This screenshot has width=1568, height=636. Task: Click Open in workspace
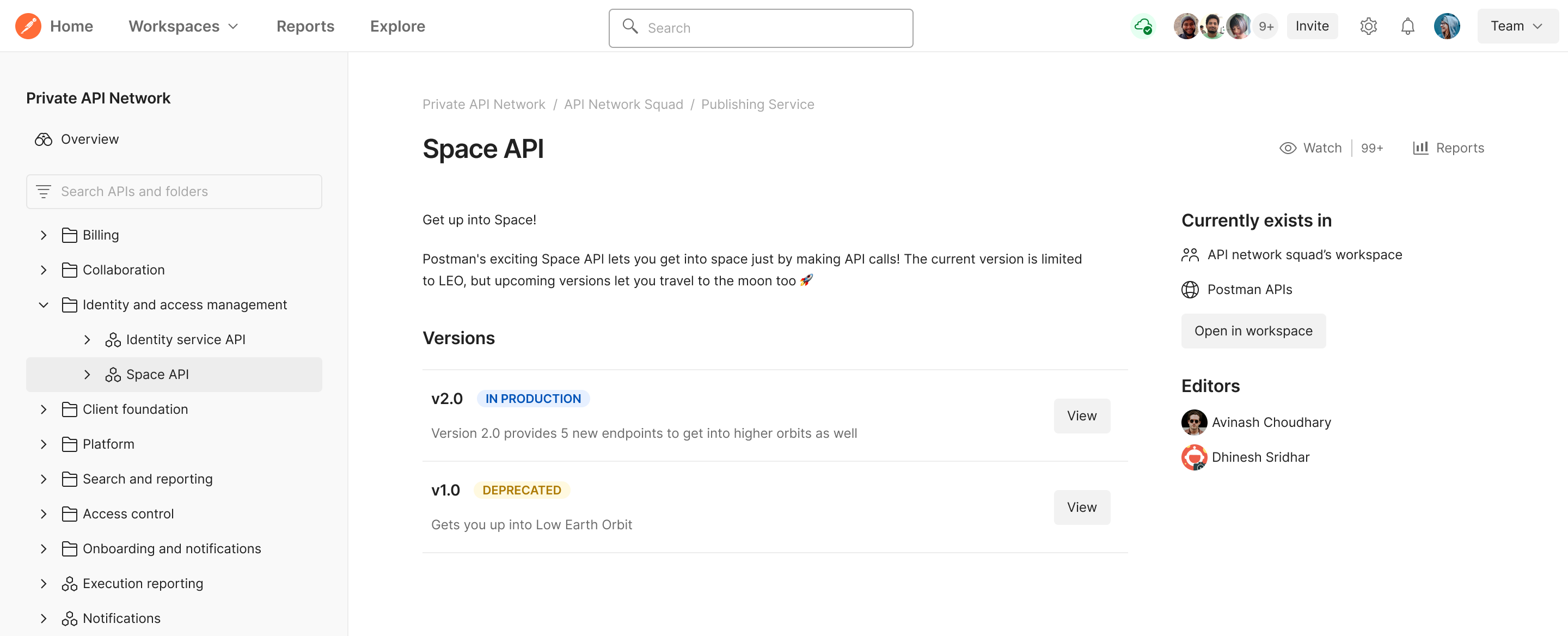click(1253, 331)
